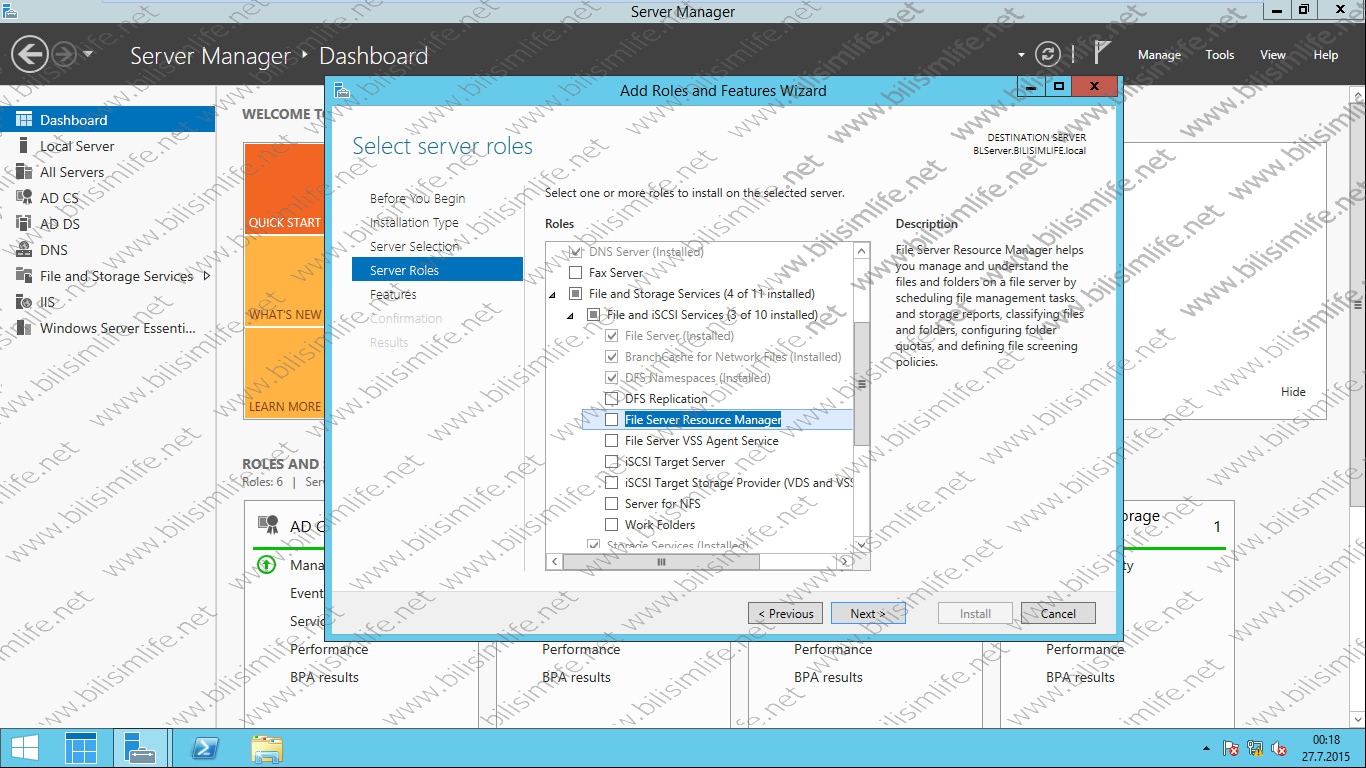Click roles list scroll up arrow
Image resolution: width=1366 pixels, height=768 pixels.
pyautogui.click(x=861, y=251)
